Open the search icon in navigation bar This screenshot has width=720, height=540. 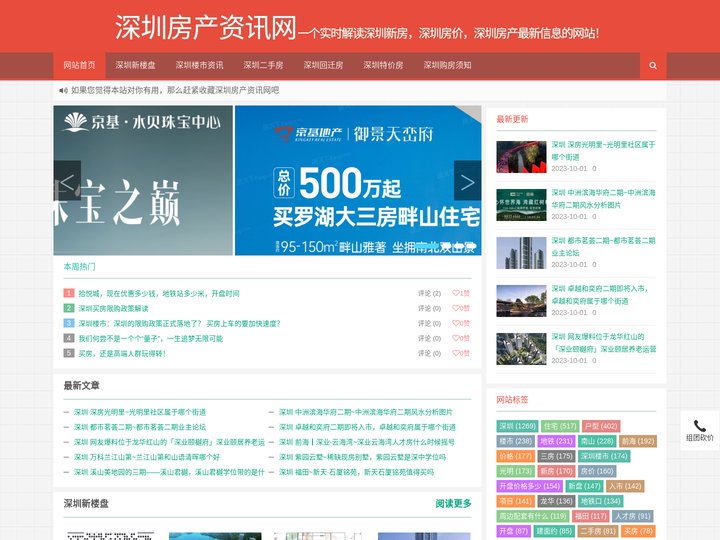click(652, 66)
